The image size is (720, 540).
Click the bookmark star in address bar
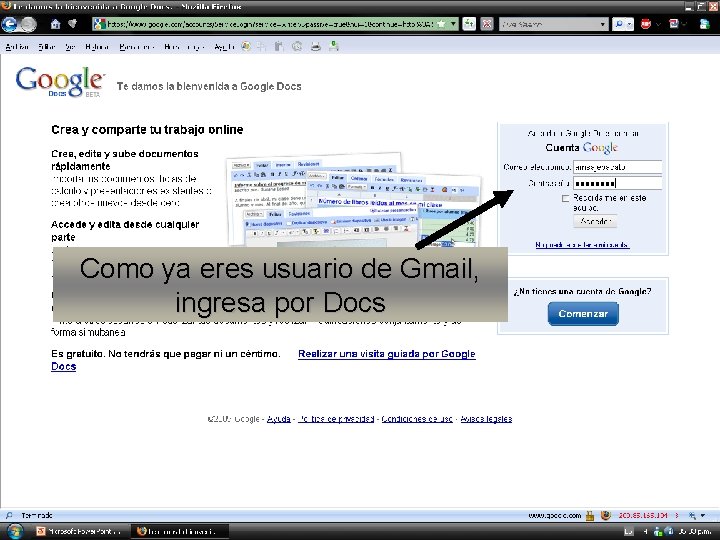point(441,24)
